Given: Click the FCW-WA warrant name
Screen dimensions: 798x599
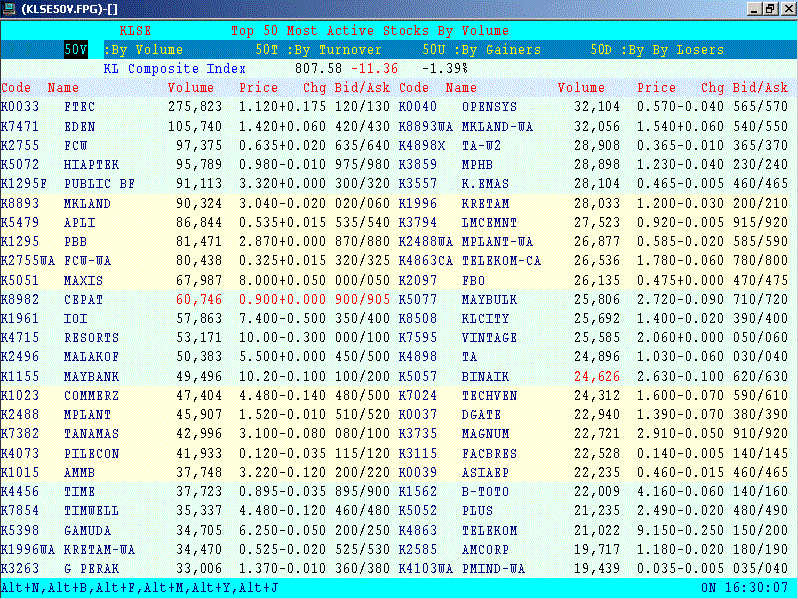Looking at the screenshot, I should tap(88, 261).
